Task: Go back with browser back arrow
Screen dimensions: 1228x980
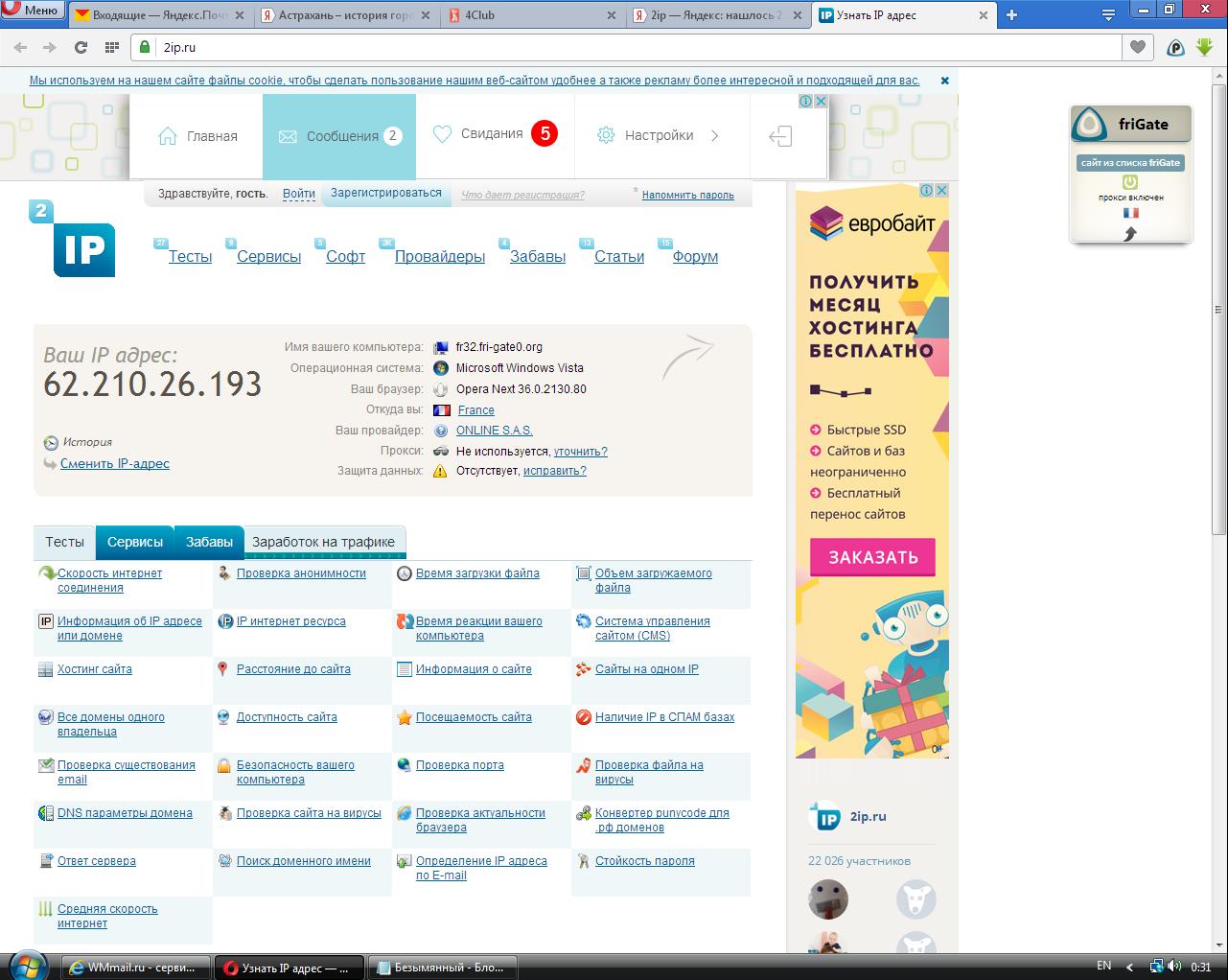Action: (x=21, y=47)
